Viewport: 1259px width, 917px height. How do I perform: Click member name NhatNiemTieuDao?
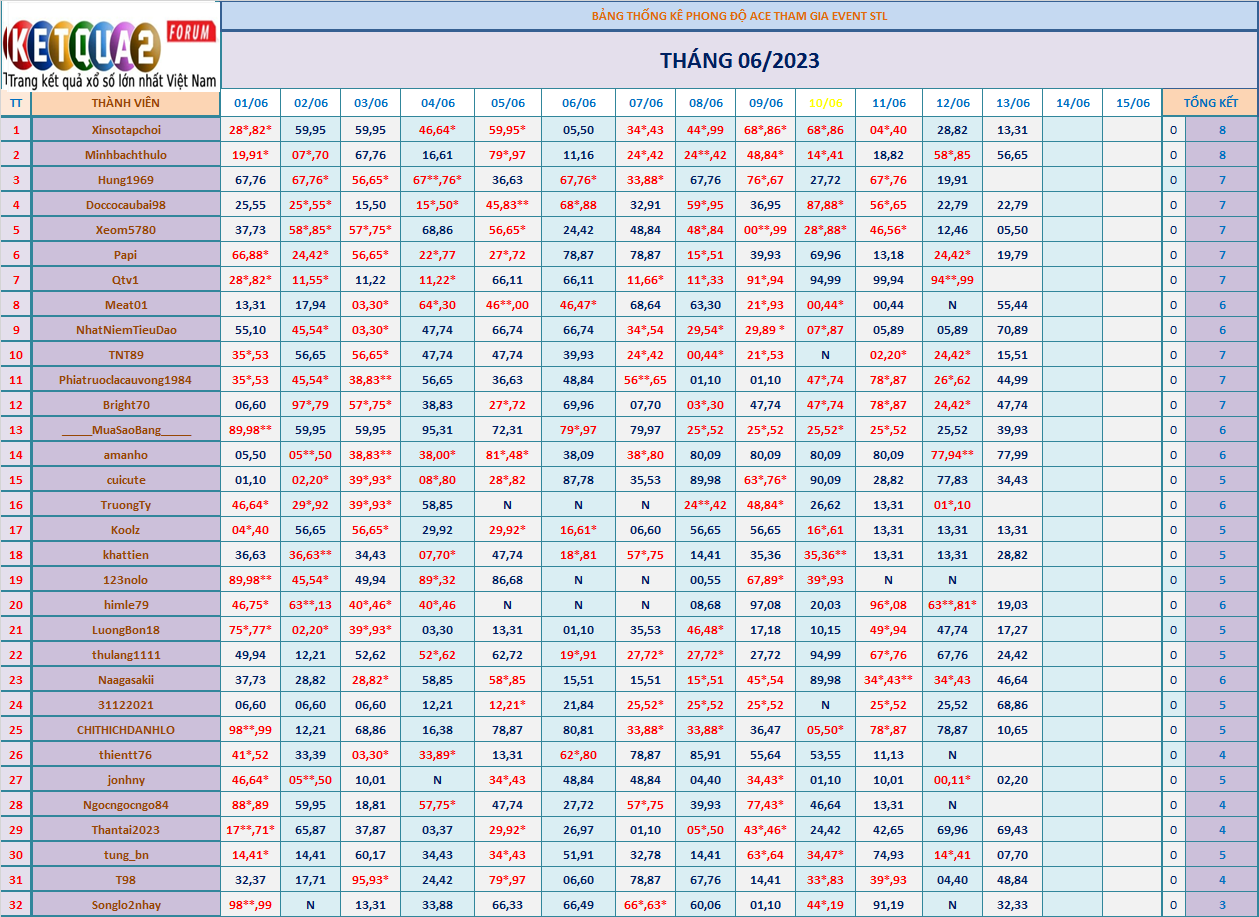coord(125,330)
